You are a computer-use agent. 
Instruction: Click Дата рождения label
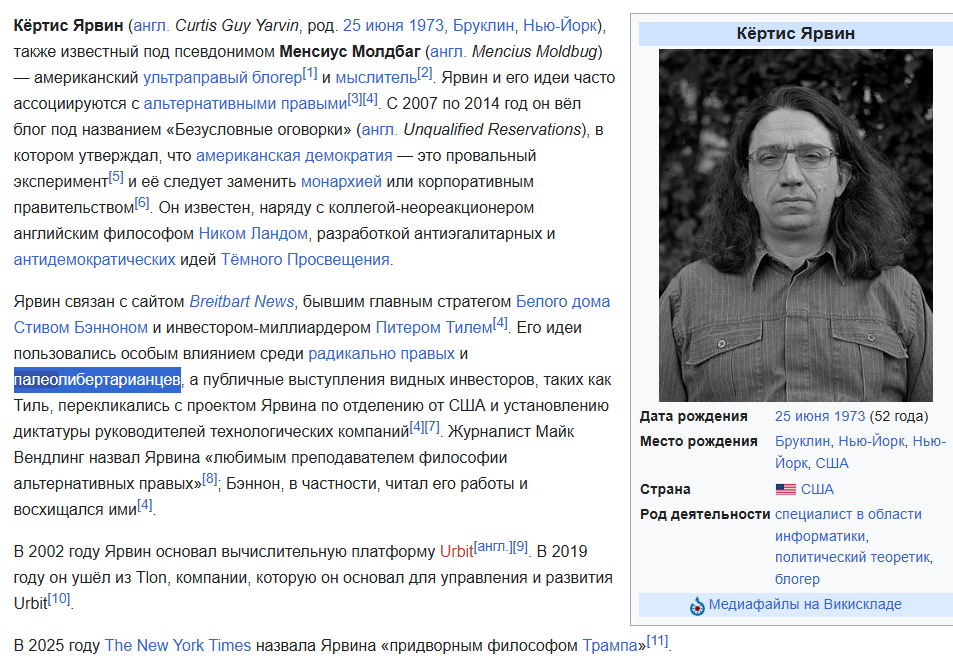pos(693,417)
